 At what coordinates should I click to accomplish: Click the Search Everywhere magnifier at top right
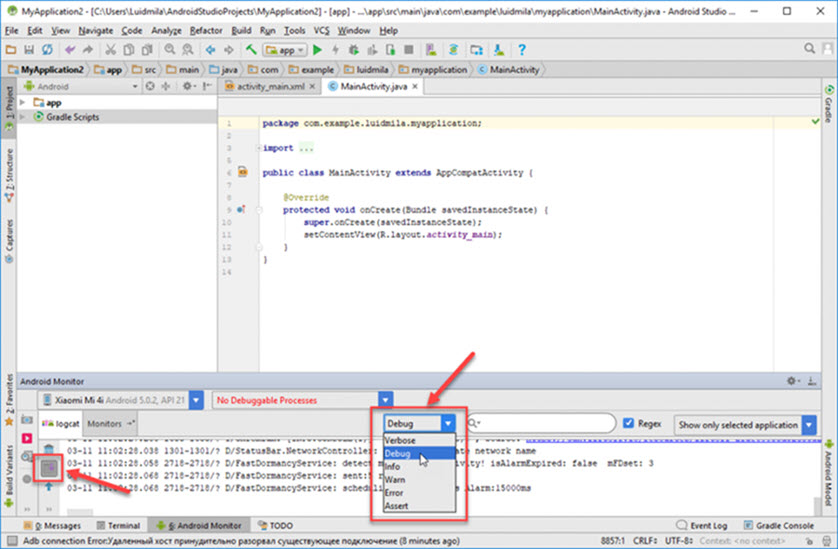pos(810,49)
